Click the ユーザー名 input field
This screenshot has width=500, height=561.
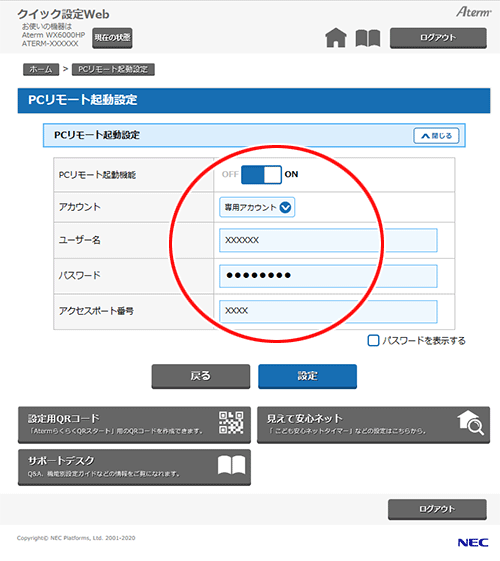coord(328,240)
